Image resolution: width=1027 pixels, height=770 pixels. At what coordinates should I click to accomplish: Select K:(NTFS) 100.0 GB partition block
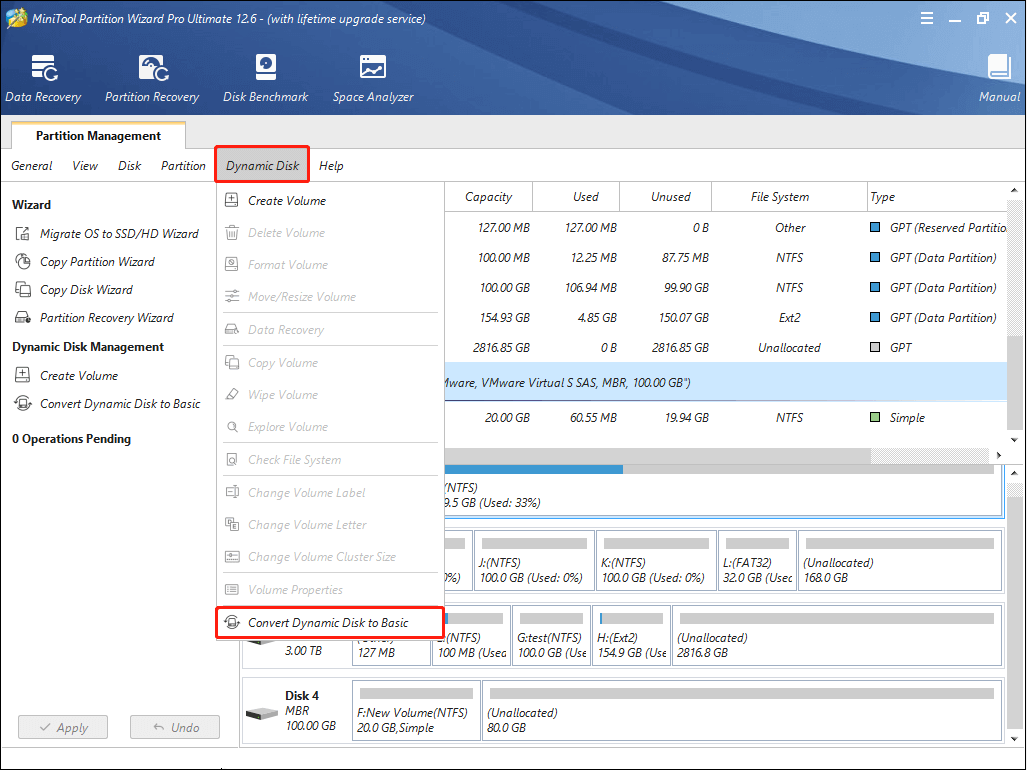[x=656, y=560]
